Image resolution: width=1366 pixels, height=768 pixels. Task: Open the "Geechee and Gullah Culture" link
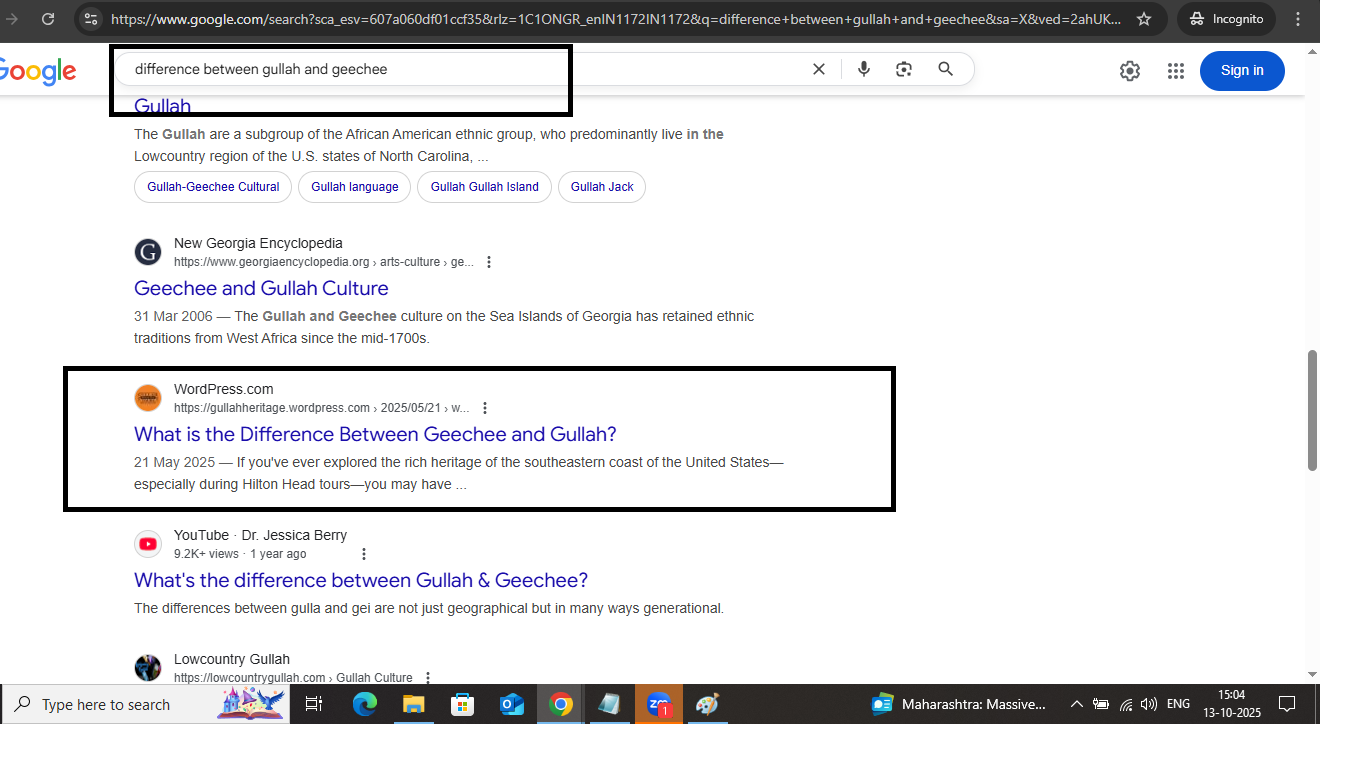261,288
